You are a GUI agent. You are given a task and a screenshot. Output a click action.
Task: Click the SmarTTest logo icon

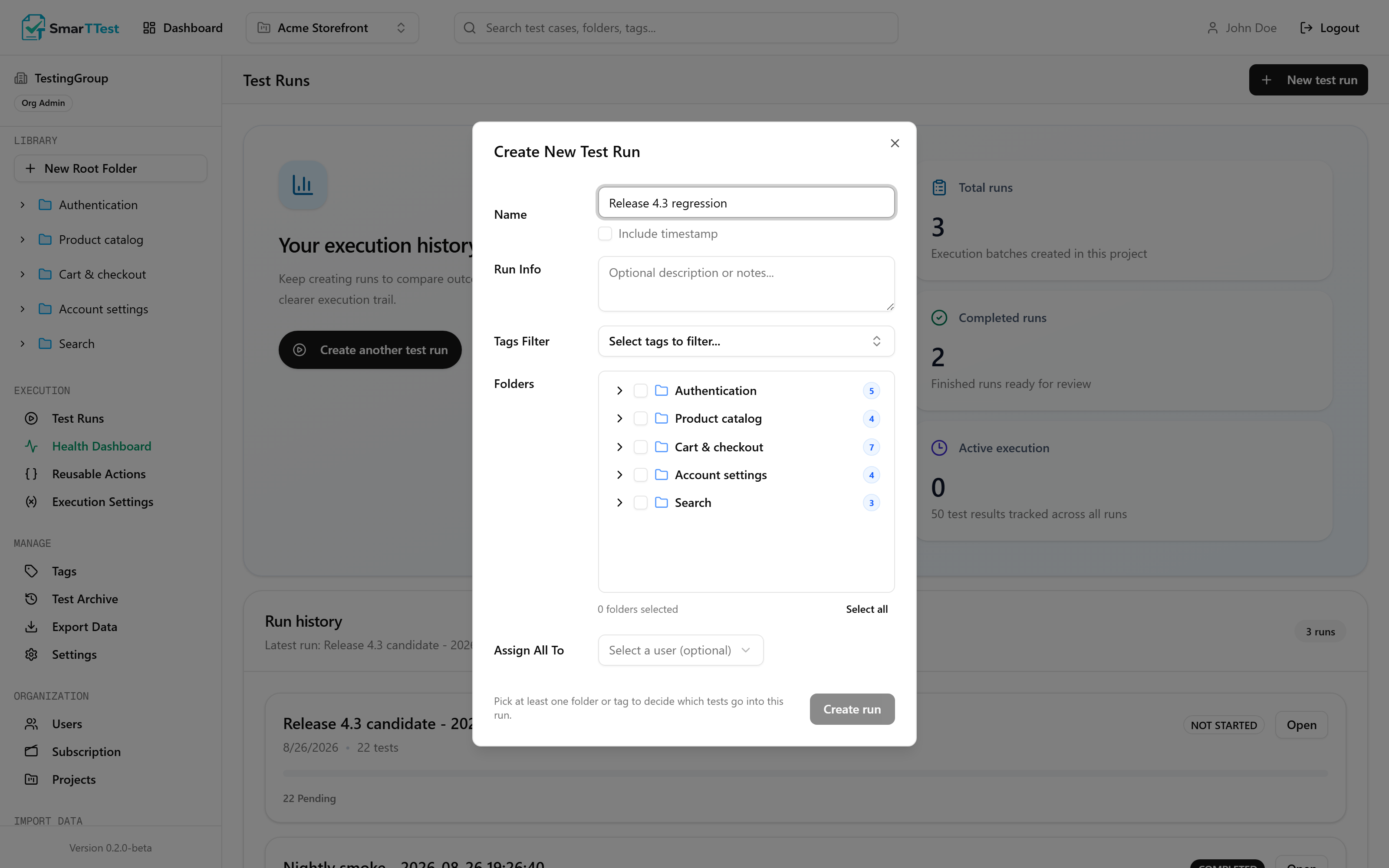pyautogui.click(x=33, y=27)
